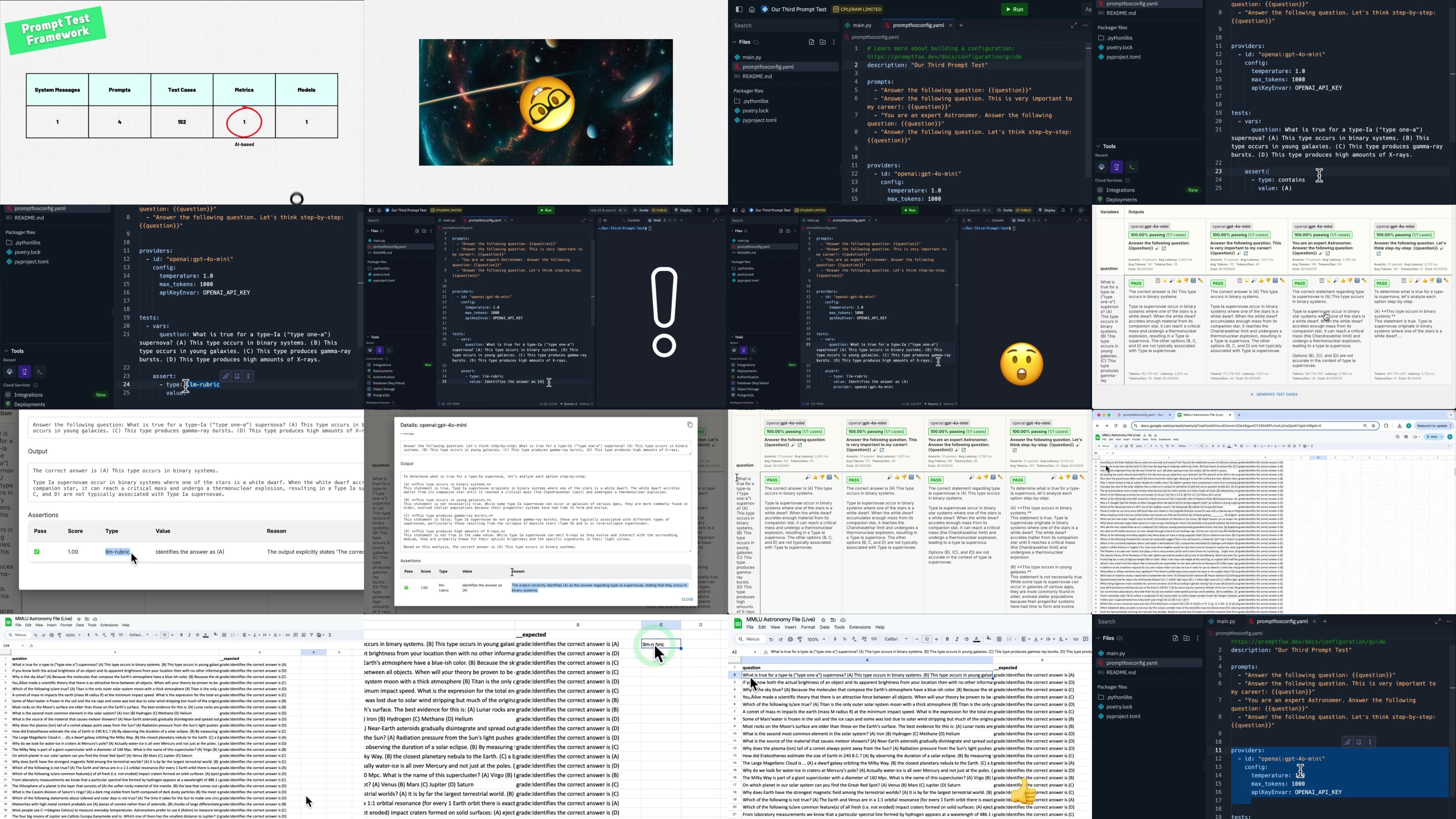Go back in the Chrome browser window
The image size is (1456, 819).
coord(1097,426)
